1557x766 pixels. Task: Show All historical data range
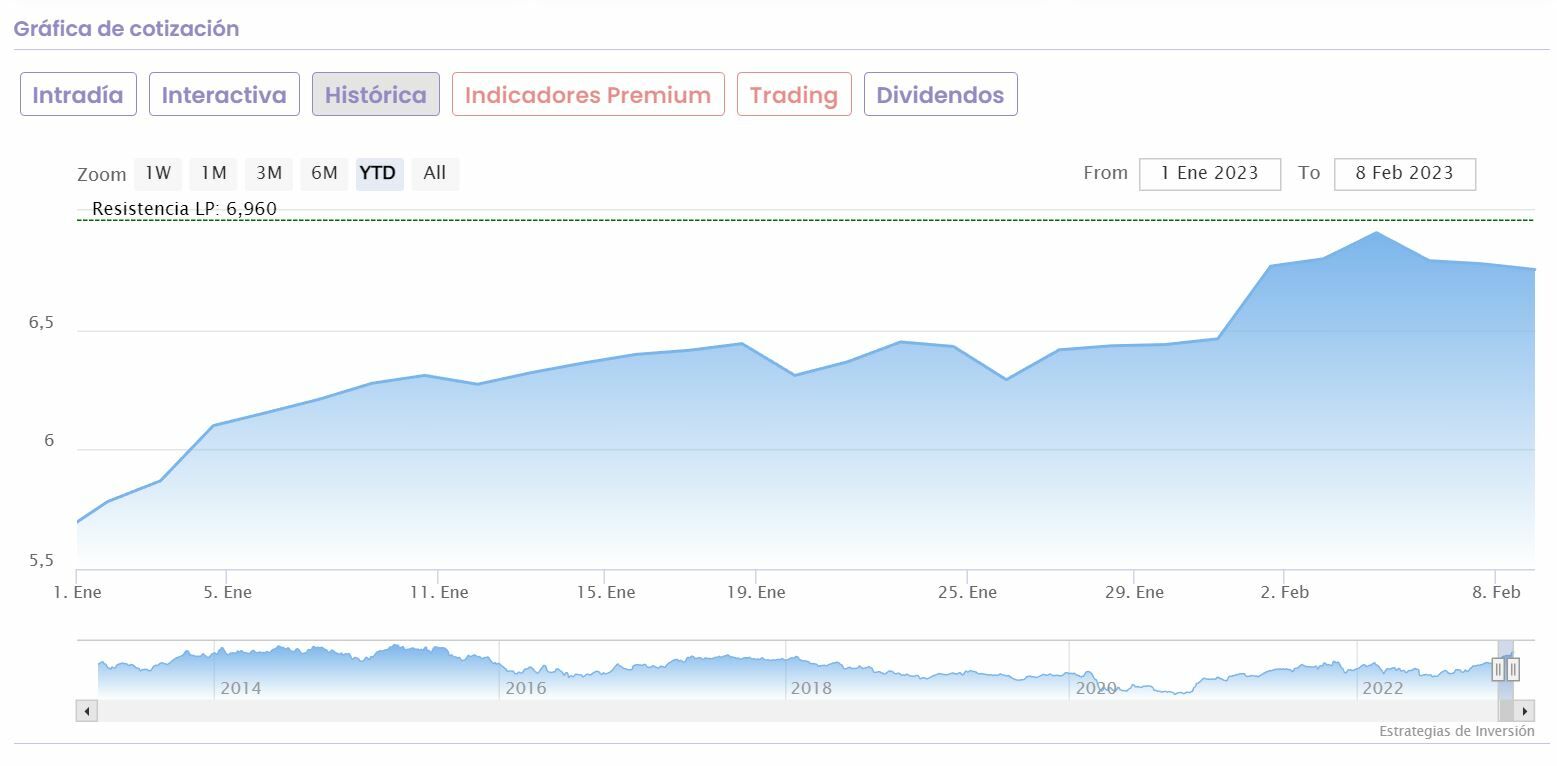click(435, 173)
